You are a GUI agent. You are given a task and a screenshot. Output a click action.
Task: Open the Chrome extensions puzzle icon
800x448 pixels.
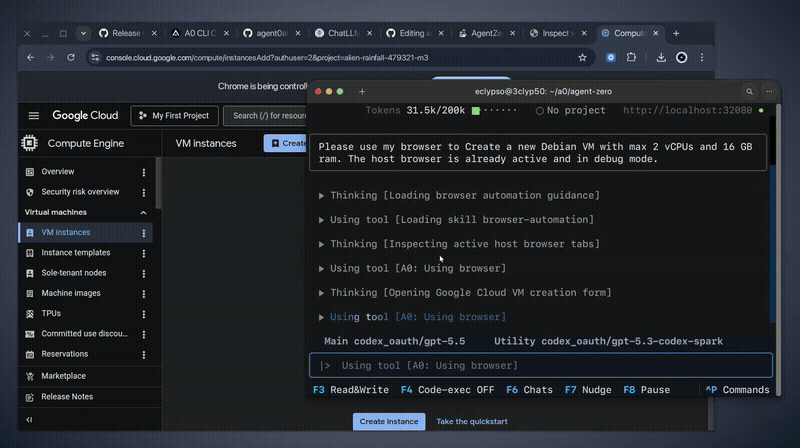631,57
